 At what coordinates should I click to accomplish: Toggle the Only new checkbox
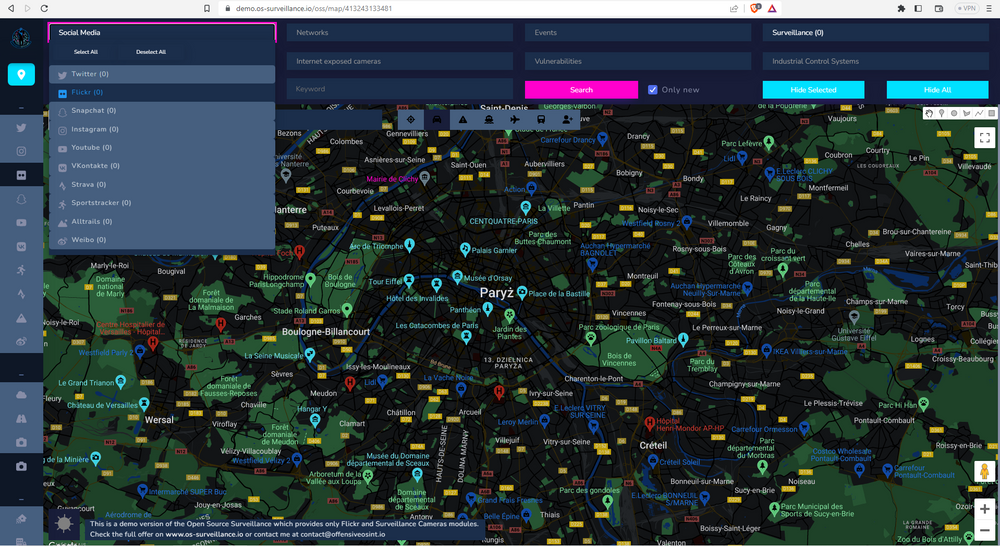(653, 90)
